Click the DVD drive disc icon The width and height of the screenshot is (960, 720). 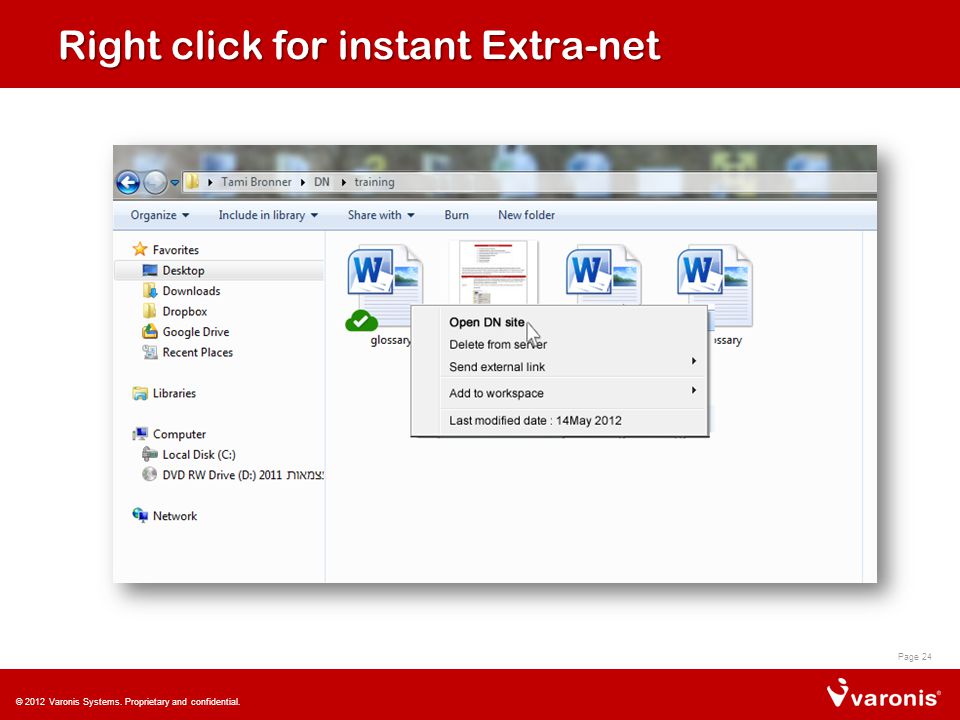click(149, 474)
